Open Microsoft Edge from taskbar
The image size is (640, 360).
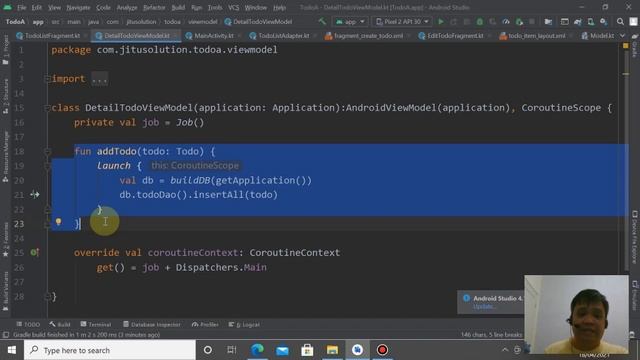click(x=257, y=350)
